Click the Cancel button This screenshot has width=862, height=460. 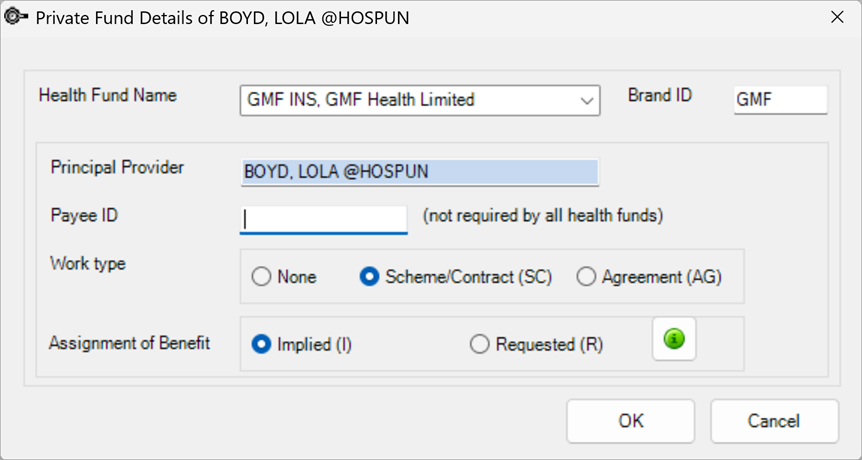[x=774, y=421]
